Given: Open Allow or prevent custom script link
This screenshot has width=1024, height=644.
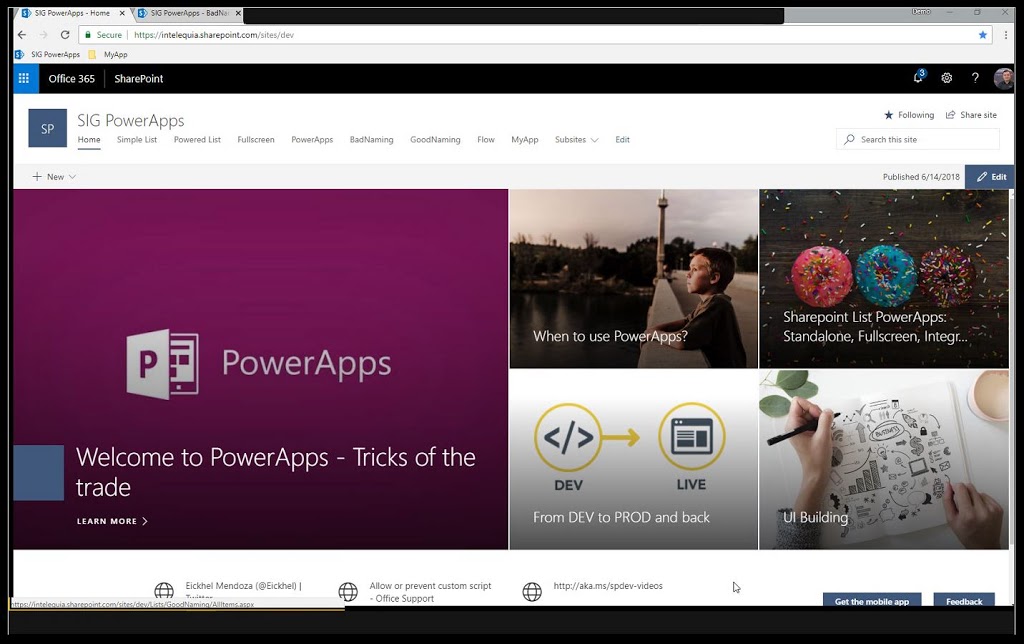Looking at the screenshot, I should pos(430,592).
